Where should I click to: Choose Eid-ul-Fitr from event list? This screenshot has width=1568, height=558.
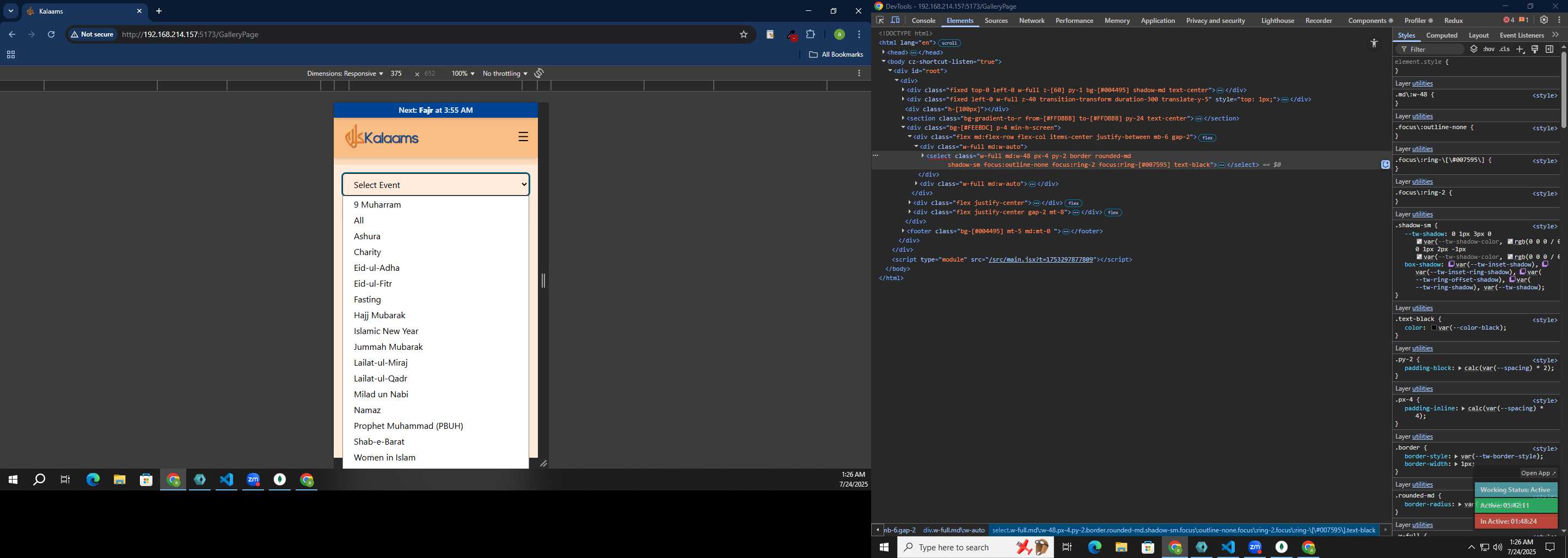point(436,284)
